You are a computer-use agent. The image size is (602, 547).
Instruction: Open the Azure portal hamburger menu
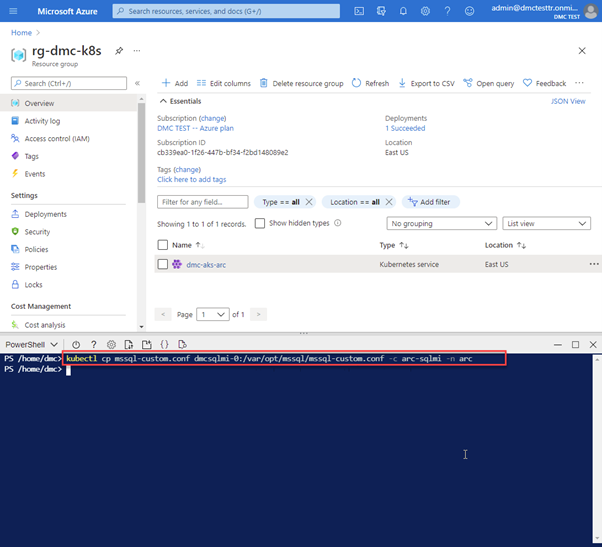coord(13,11)
